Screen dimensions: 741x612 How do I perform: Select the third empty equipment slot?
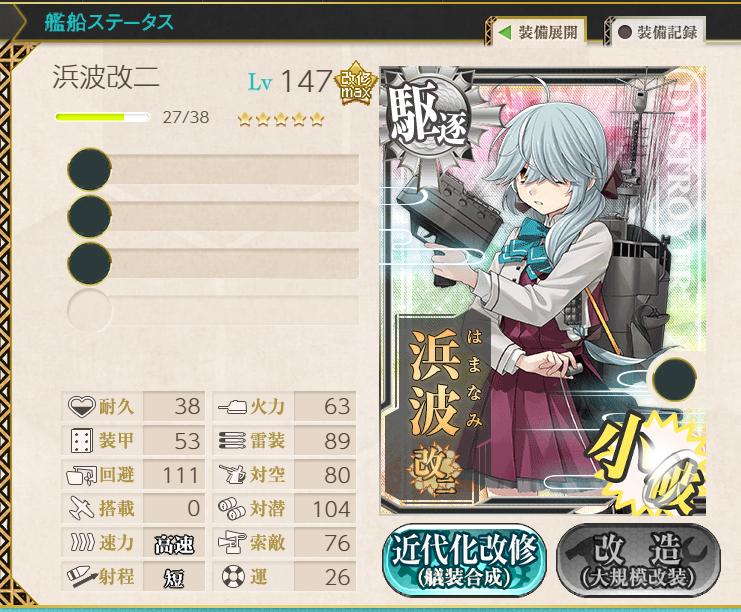(x=214, y=263)
